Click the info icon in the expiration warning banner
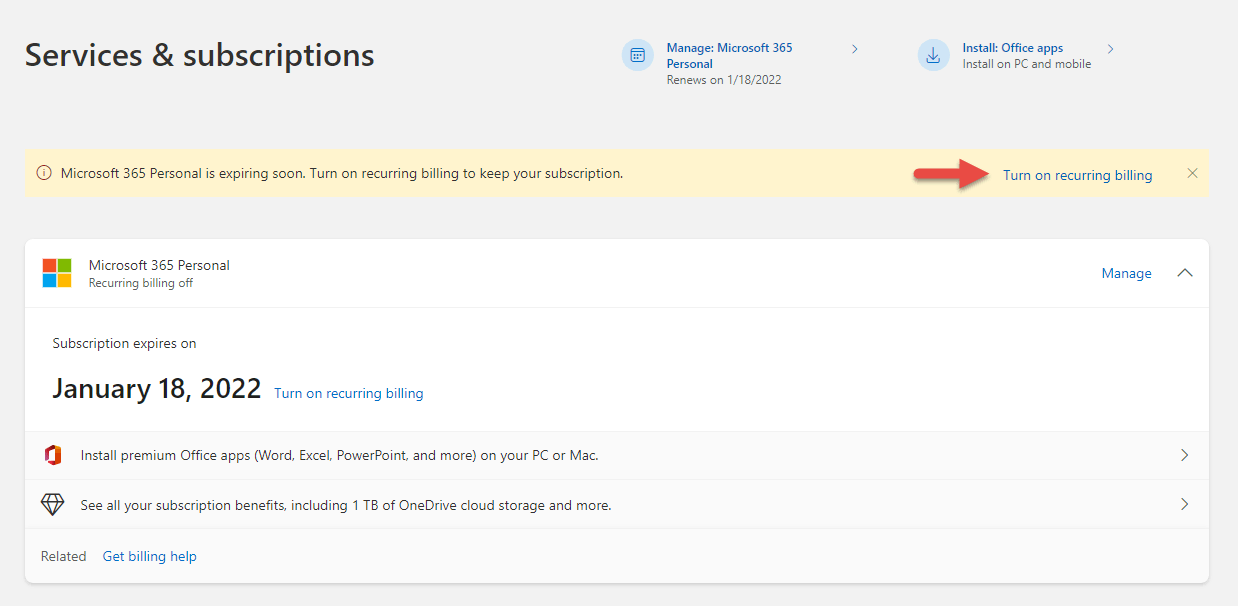 pos(43,173)
